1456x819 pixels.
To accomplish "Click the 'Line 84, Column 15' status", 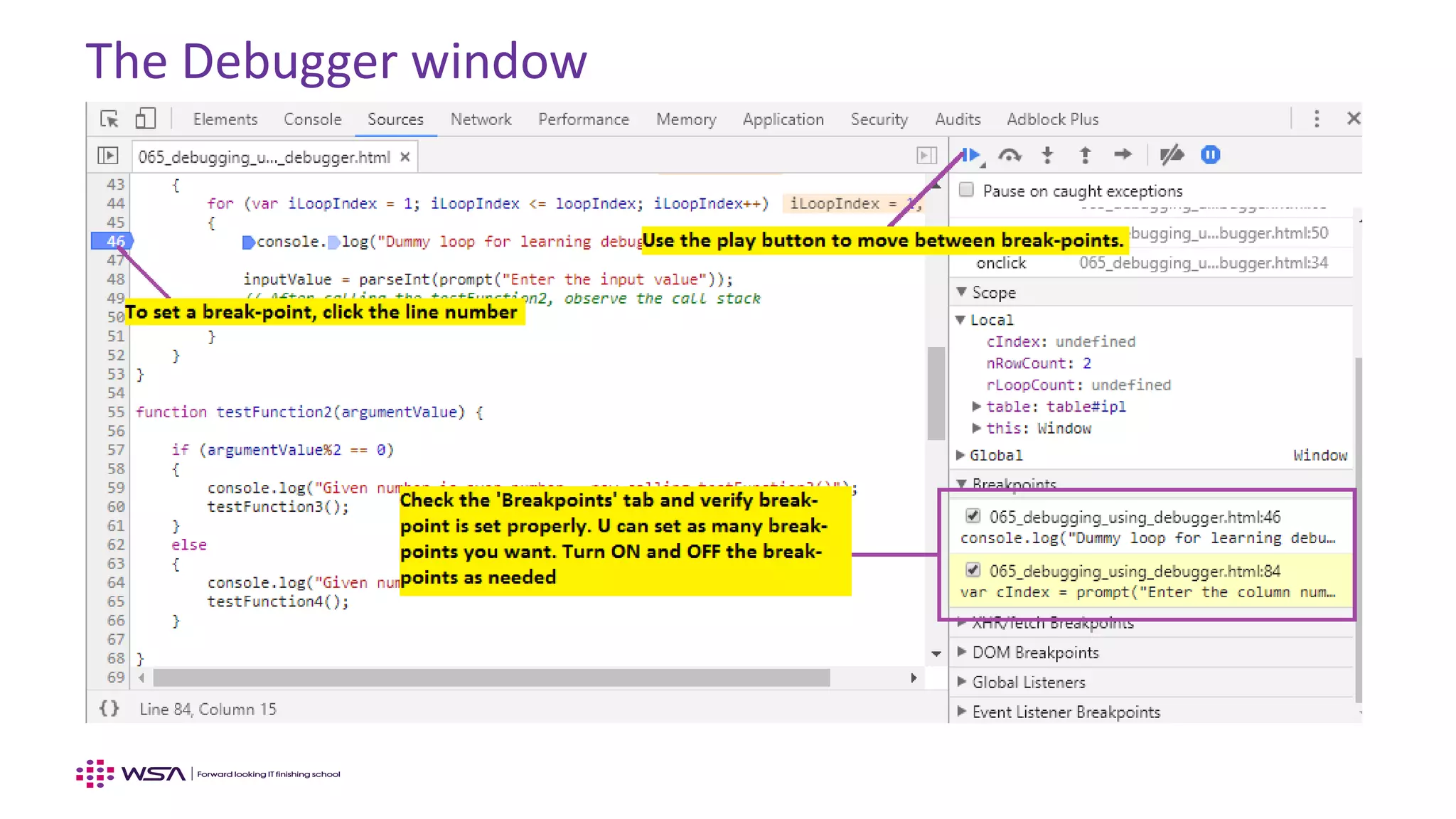I will coord(208,709).
